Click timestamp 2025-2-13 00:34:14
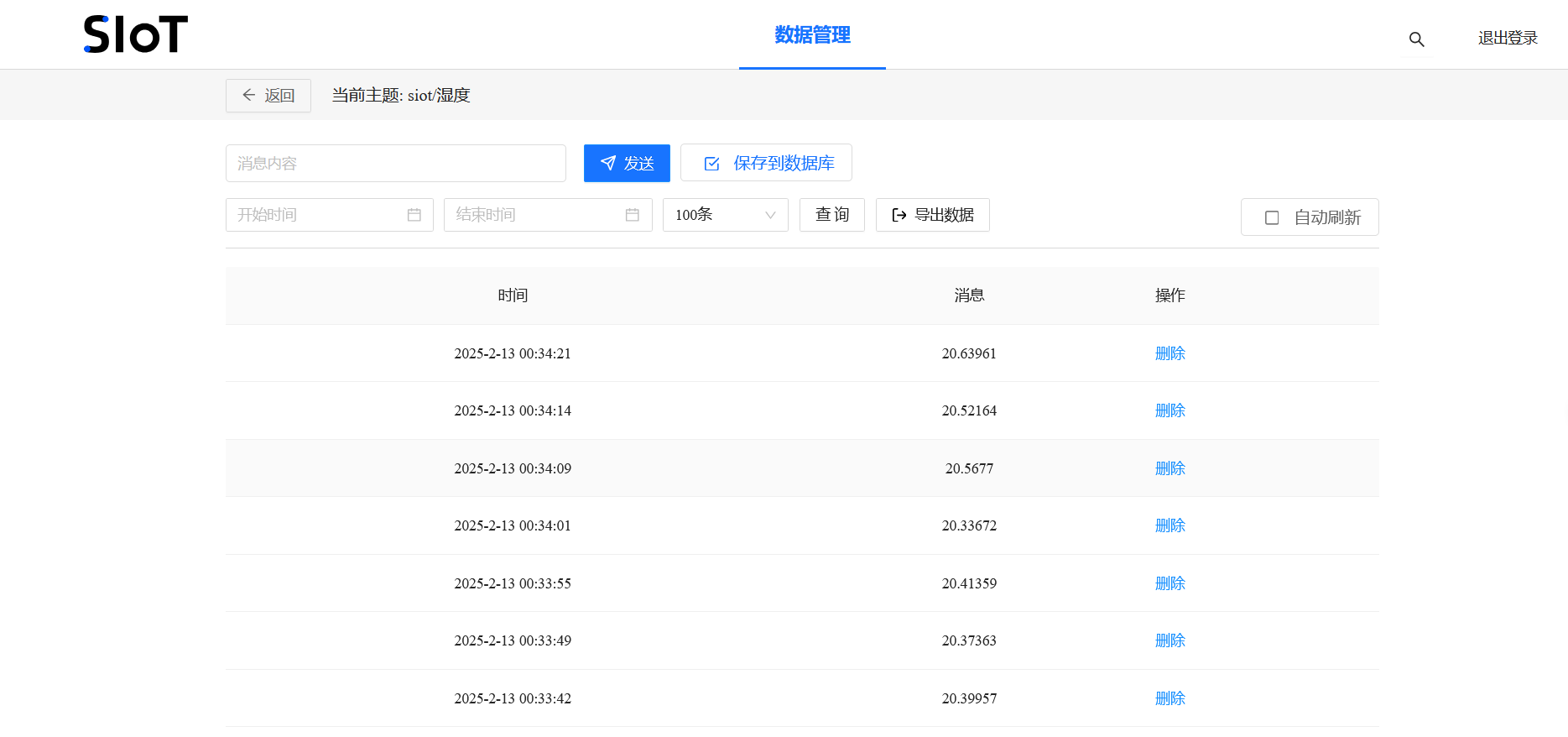Image resolution: width=1568 pixels, height=737 pixels. (x=513, y=410)
